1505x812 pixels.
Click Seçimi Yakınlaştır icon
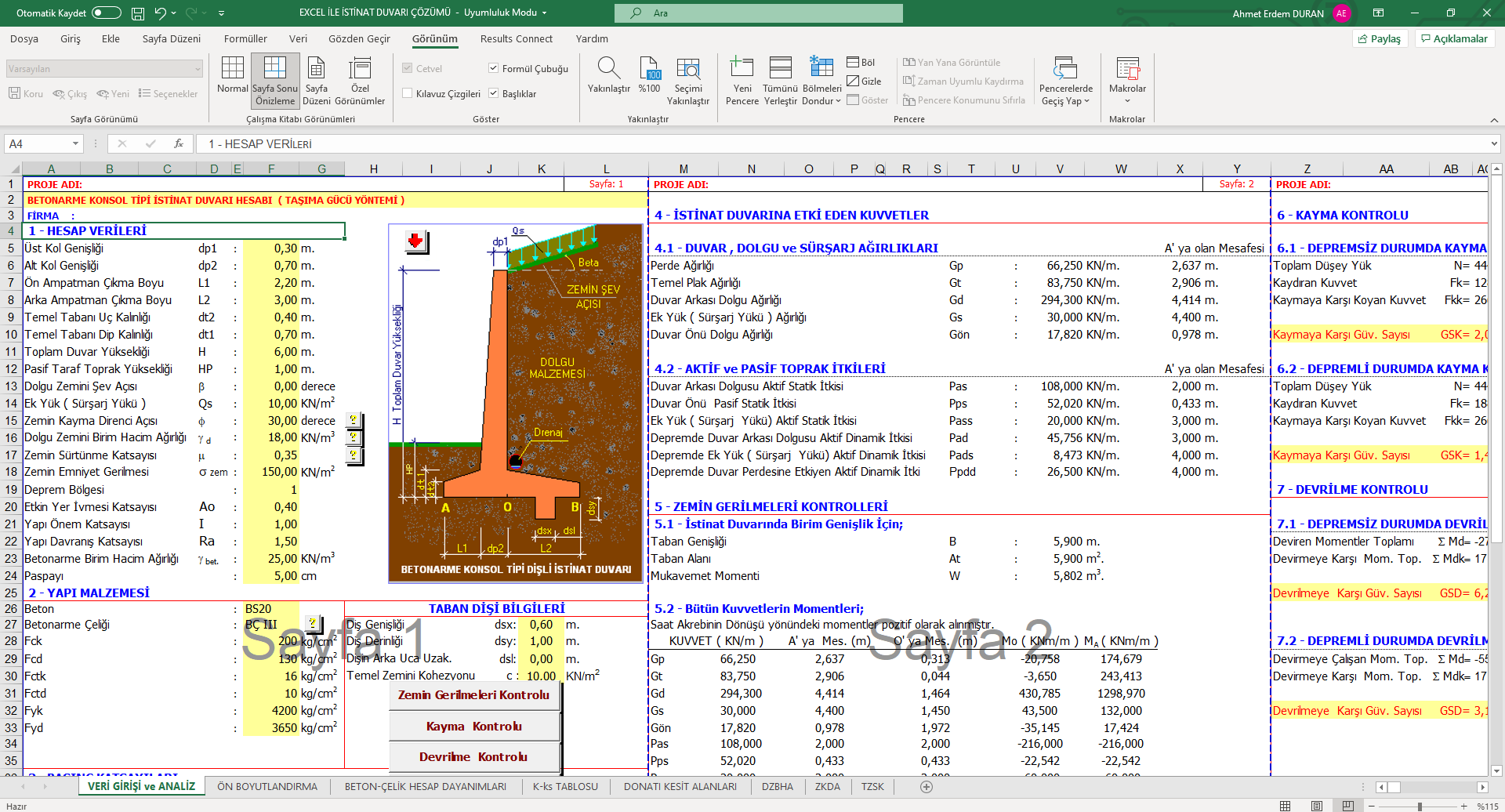(687, 69)
